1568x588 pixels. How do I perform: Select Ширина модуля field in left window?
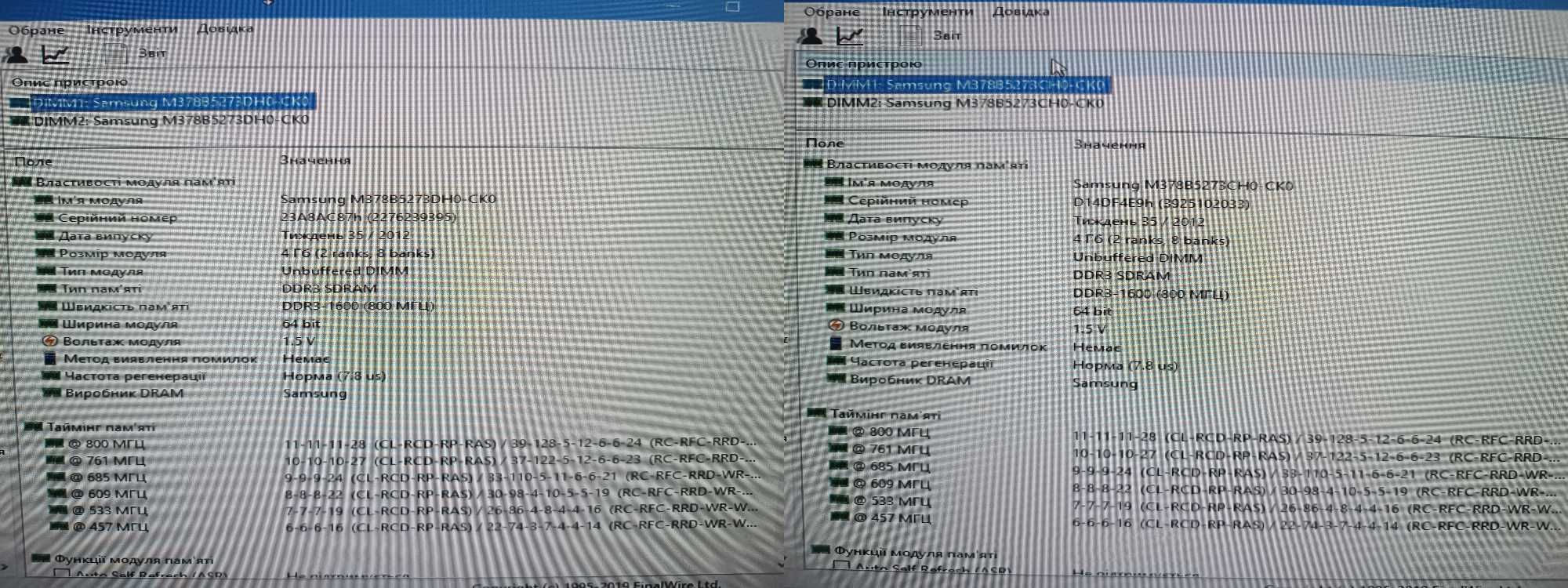[x=119, y=324]
